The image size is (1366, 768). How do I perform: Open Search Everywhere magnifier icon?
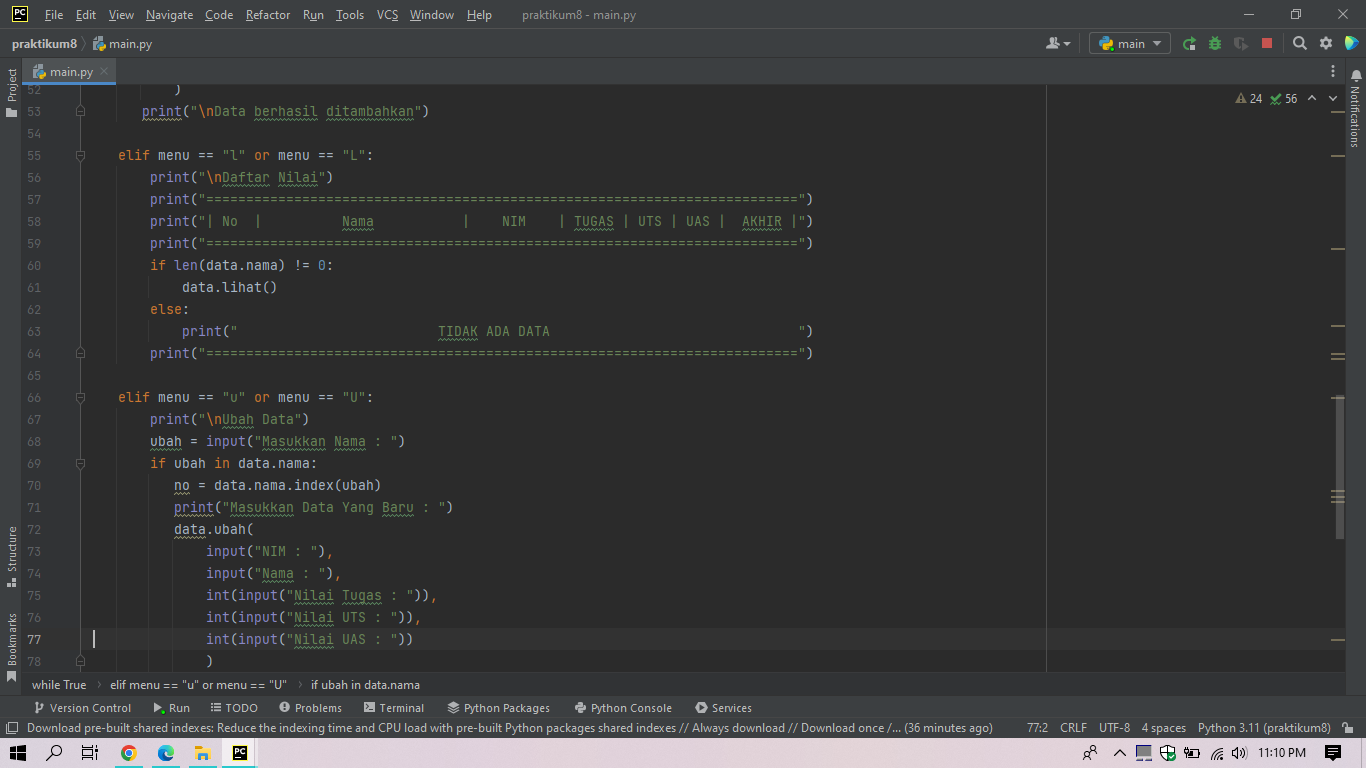(x=1300, y=44)
